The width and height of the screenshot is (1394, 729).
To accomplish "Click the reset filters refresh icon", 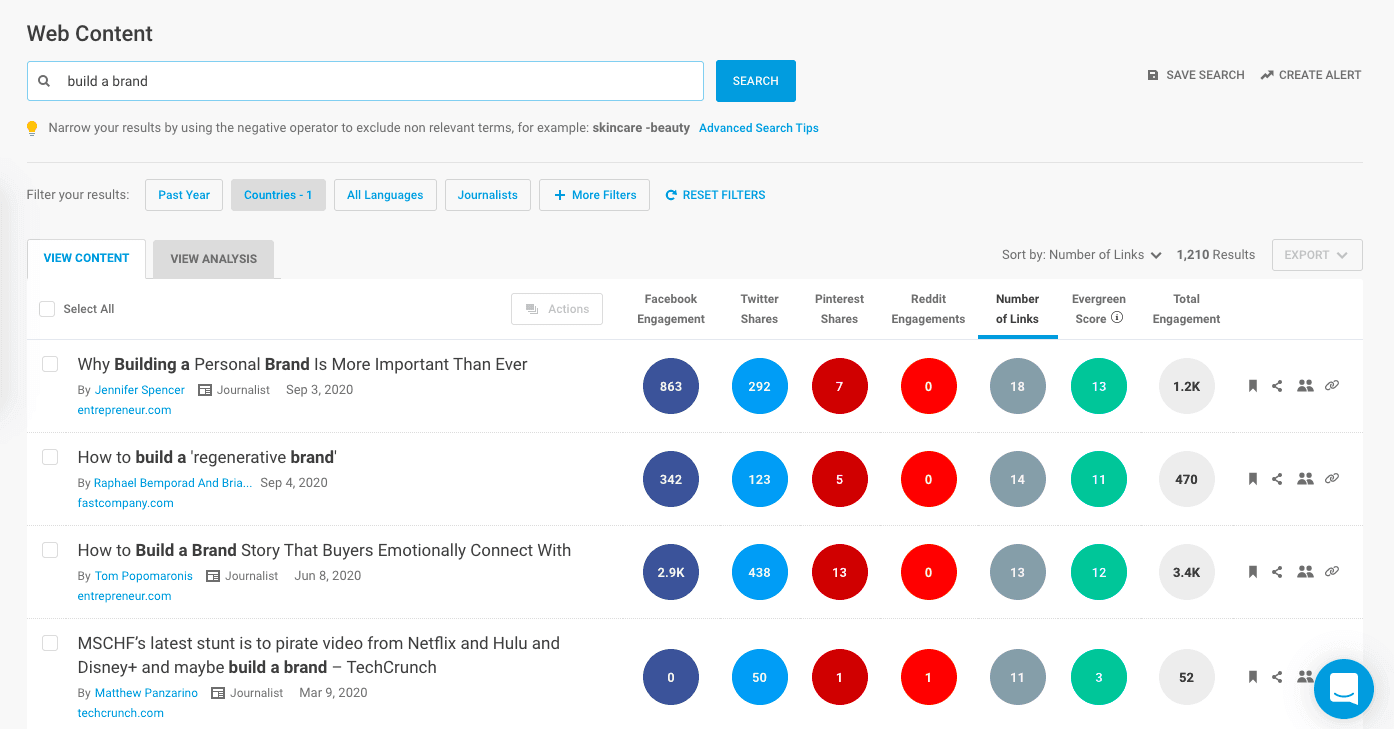I will (671, 195).
